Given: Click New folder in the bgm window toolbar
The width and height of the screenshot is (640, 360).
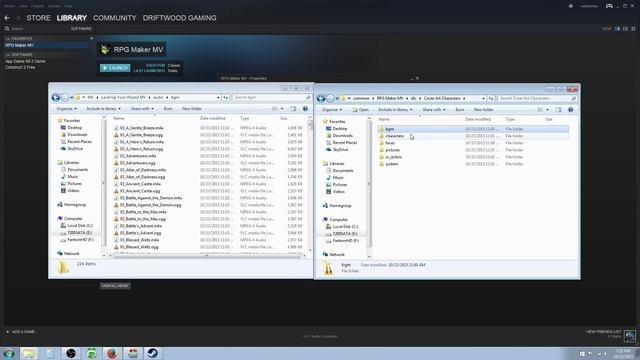Looking at the screenshot, I should [x=192, y=109].
